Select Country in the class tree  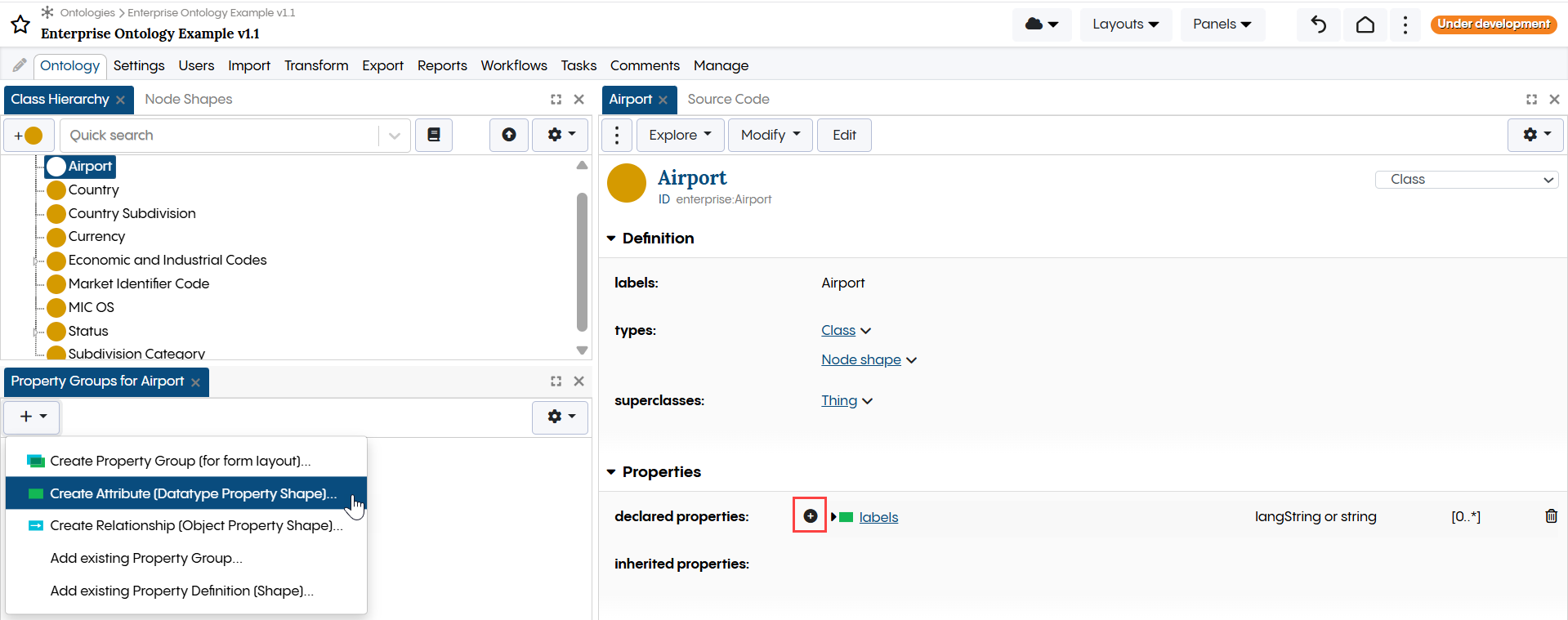pyautogui.click(x=93, y=190)
